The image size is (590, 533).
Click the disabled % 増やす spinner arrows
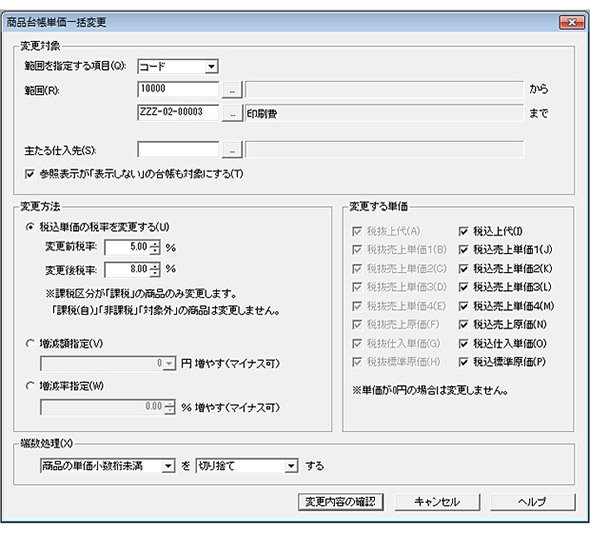point(170,407)
